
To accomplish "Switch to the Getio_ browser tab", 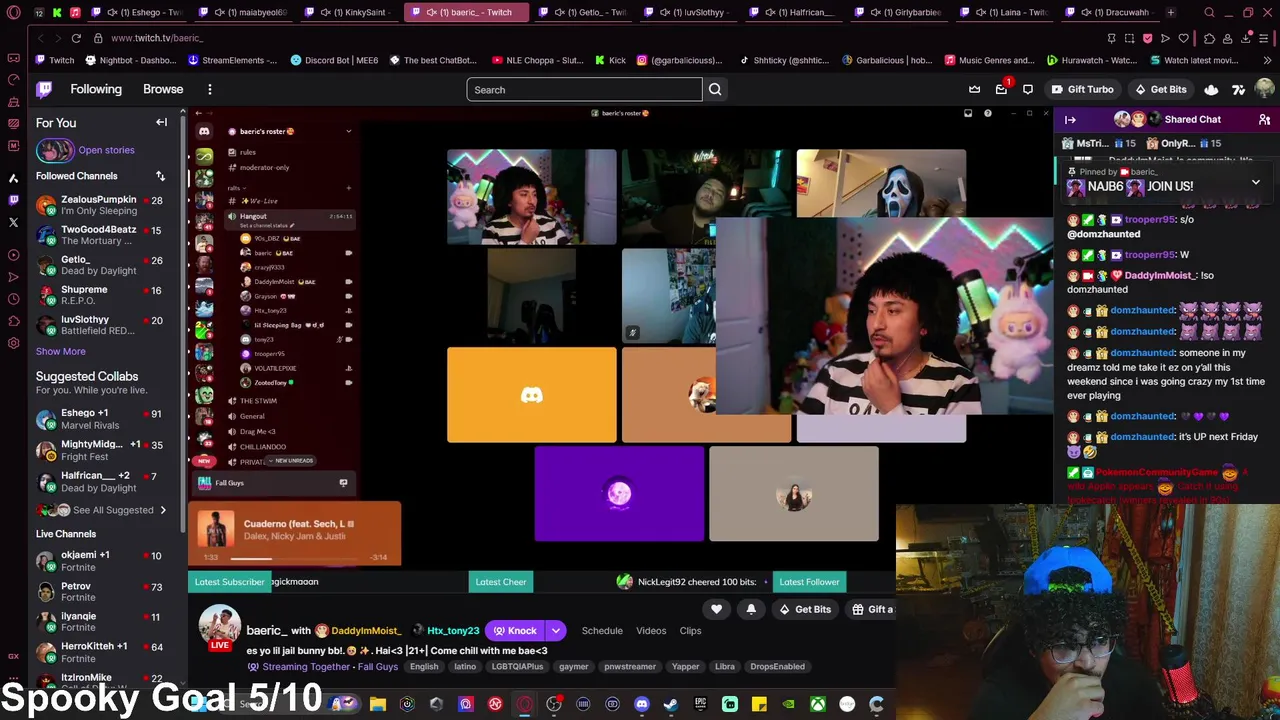I will coord(583,12).
